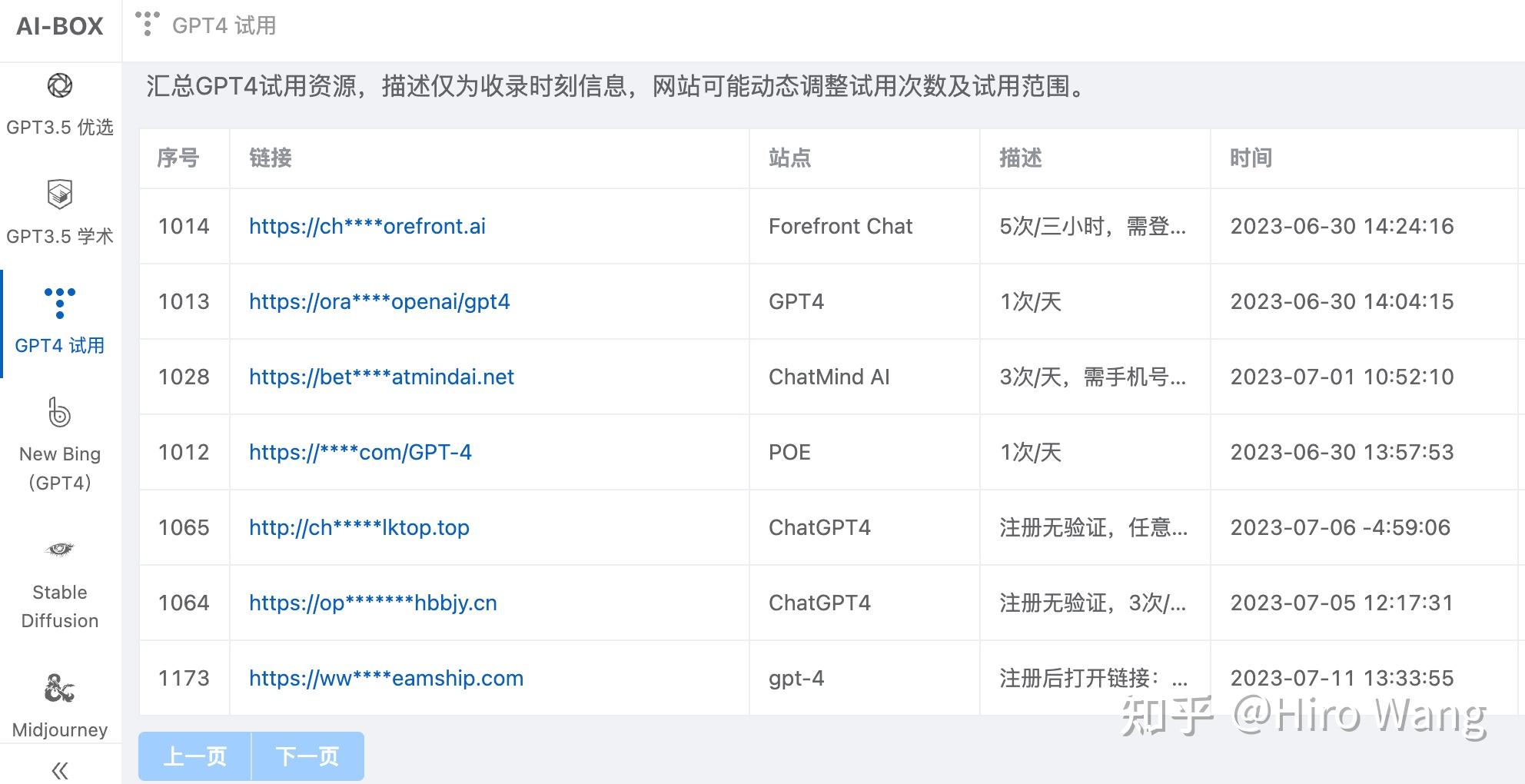Viewport: 1525px width, 784px height.
Task: Open the bet****atmindai.net ChatMind link
Action: [x=381, y=377]
